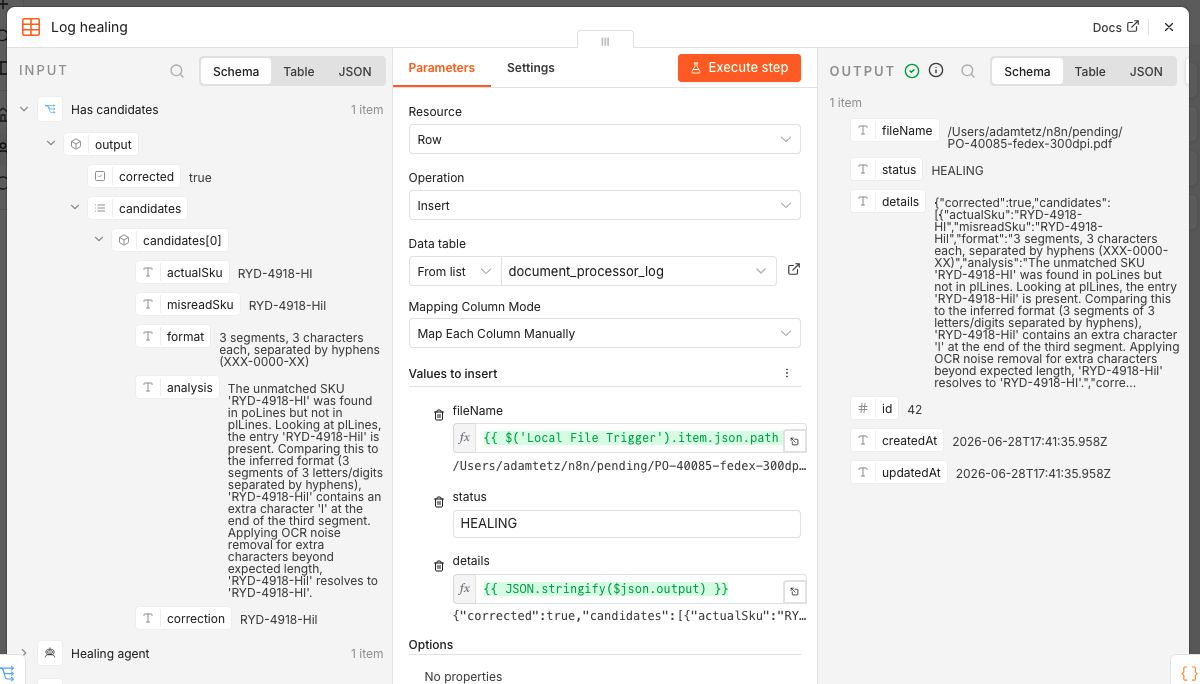
Task: Delete the fileName value row
Action: click(x=438, y=415)
